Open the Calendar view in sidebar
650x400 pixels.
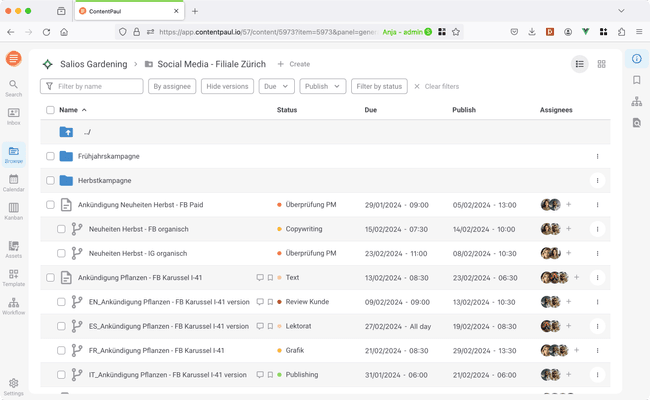coord(13,183)
